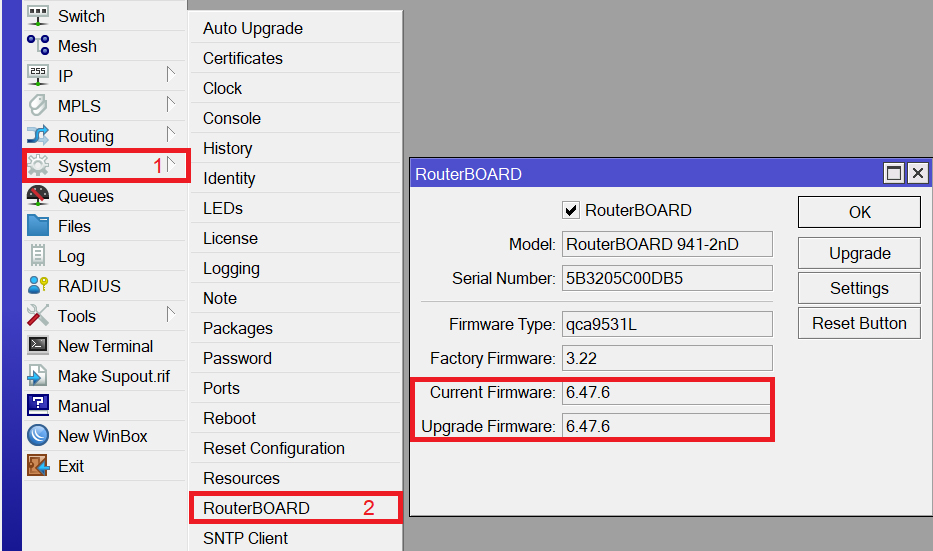
Task: Open the License entry
Action: [x=296, y=238]
